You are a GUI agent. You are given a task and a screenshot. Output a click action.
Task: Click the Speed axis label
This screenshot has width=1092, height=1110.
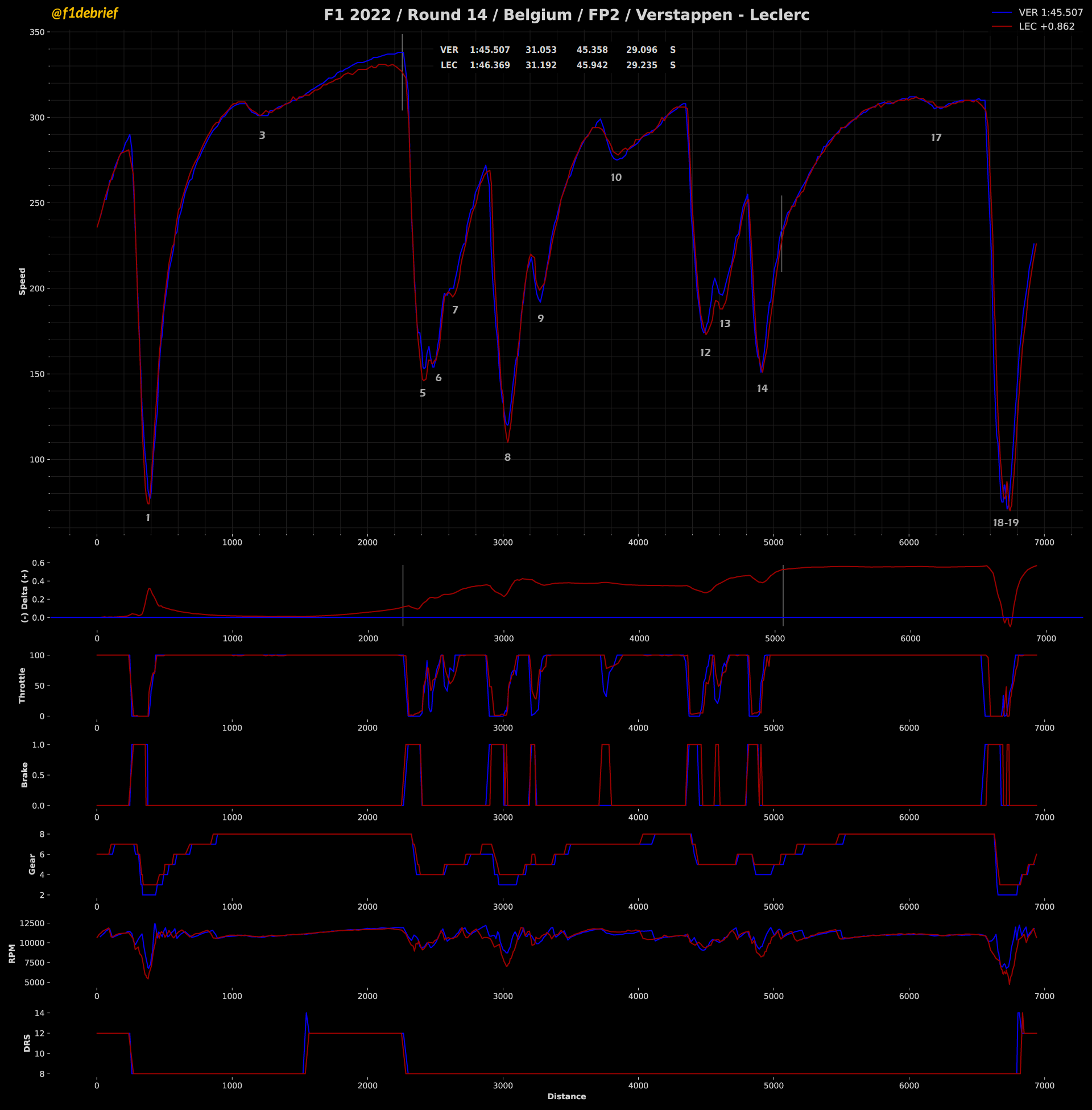pos(22,281)
